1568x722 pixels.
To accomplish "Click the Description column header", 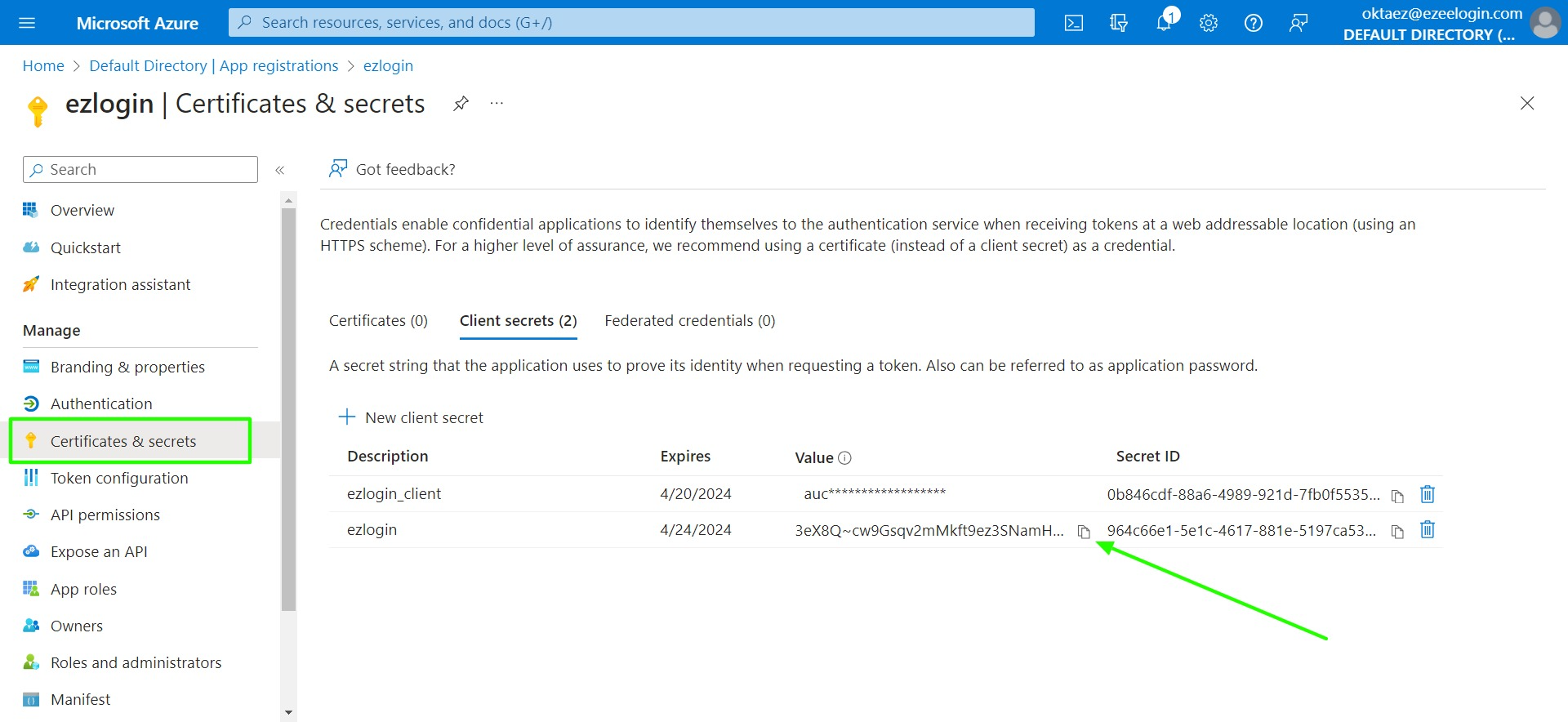I will tap(387, 457).
